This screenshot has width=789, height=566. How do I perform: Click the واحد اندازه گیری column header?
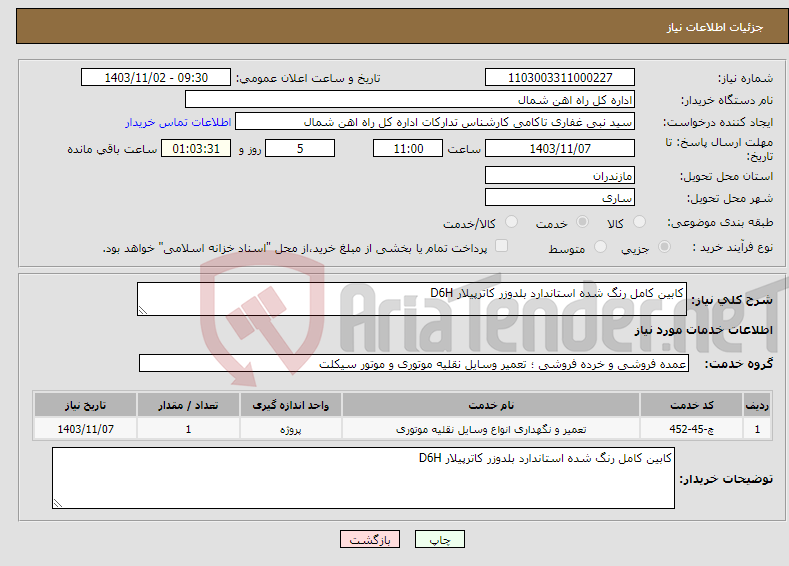(290, 405)
